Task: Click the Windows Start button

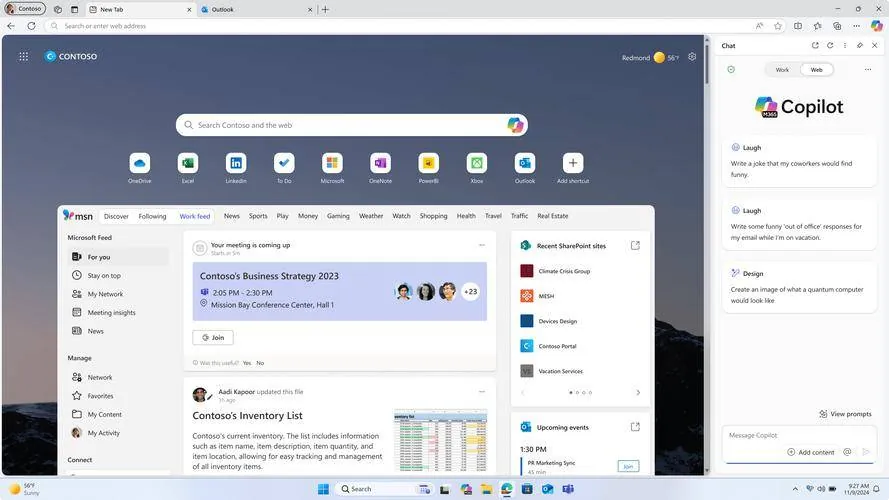Action: pyautogui.click(x=323, y=489)
